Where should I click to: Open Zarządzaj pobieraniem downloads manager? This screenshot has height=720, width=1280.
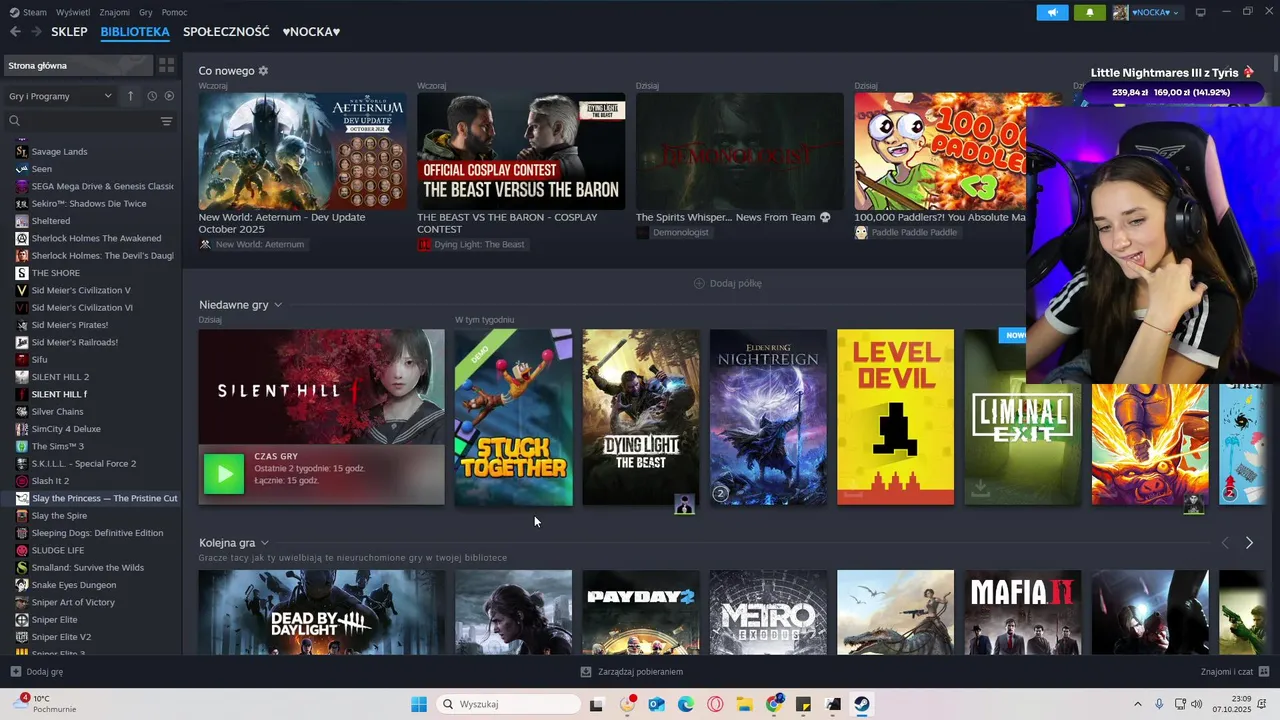(631, 672)
